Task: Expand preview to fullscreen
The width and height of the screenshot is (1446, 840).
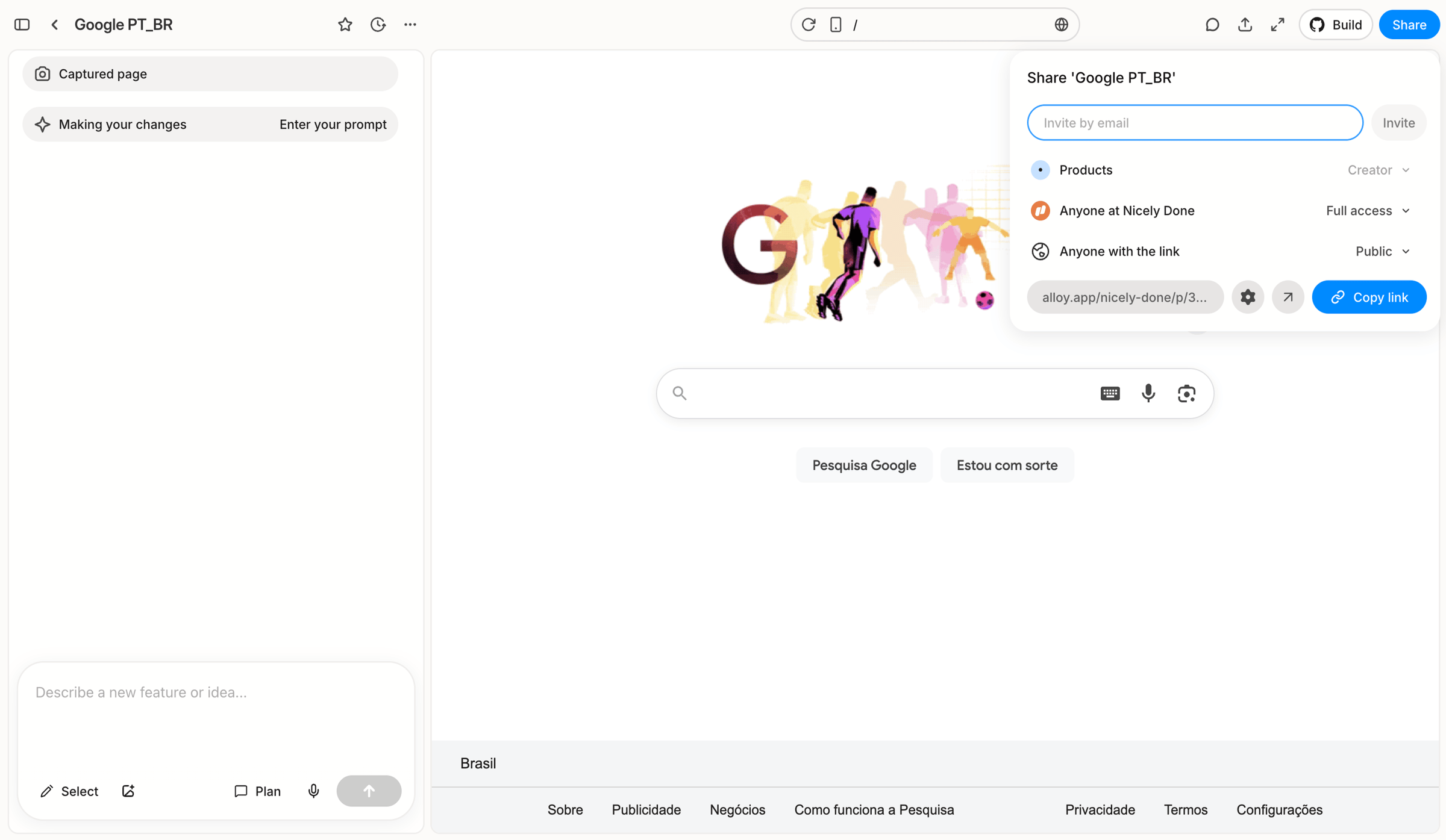Action: tap(1278, 25)
